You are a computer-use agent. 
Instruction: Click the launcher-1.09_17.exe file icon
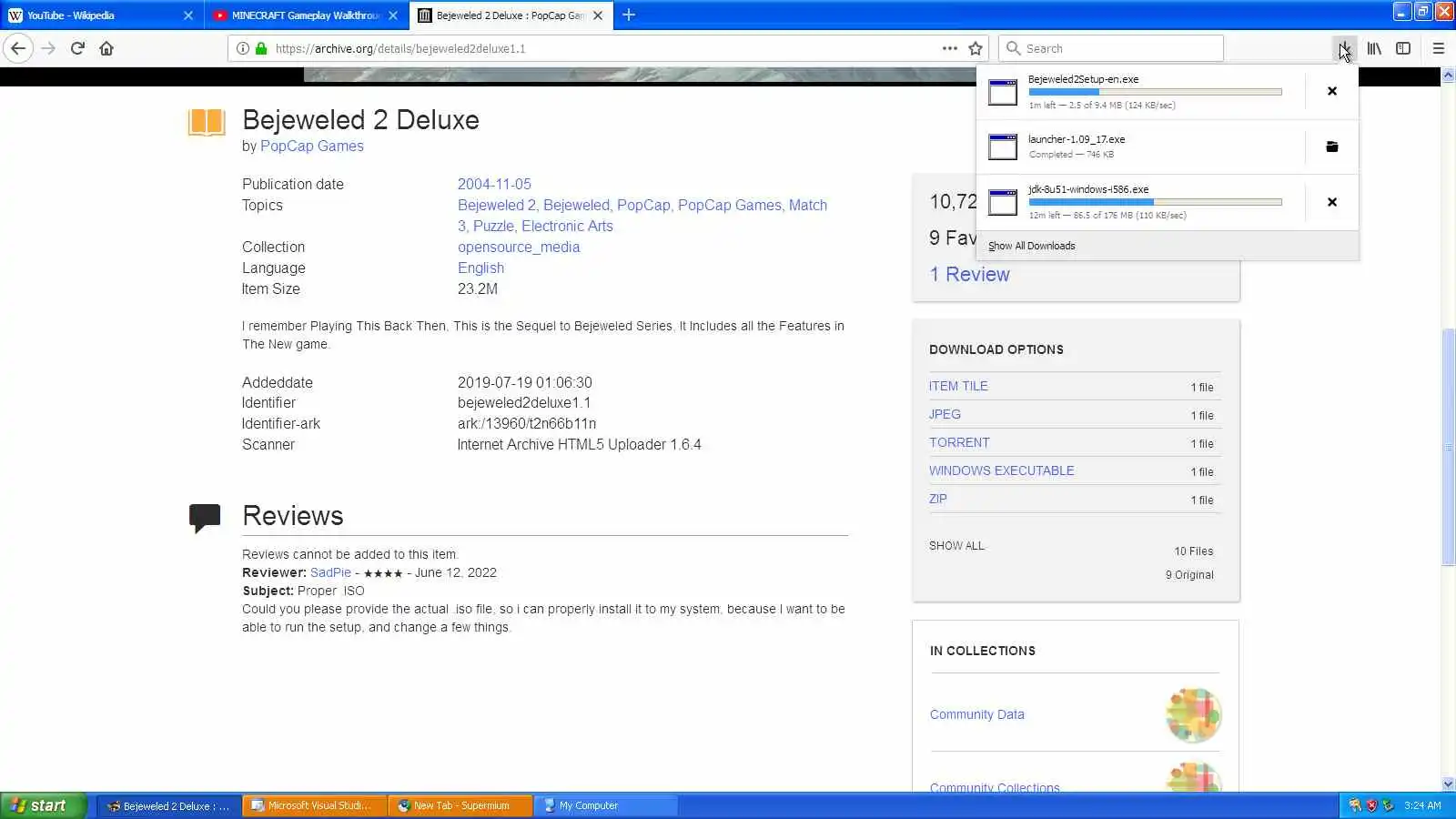[x=1003, y=147]
